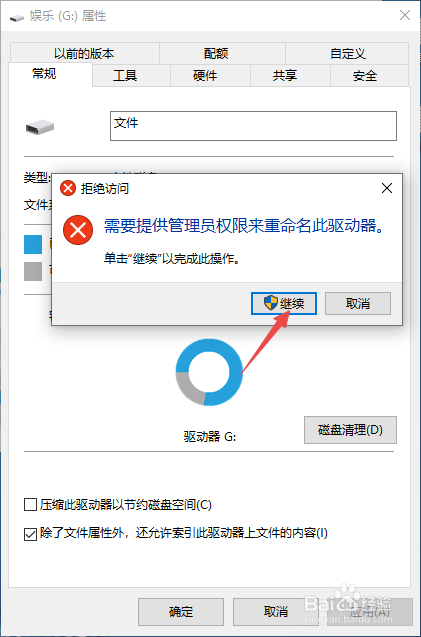Go to the 安全 tab
421x637 pixels.
[x=365, y=76]
